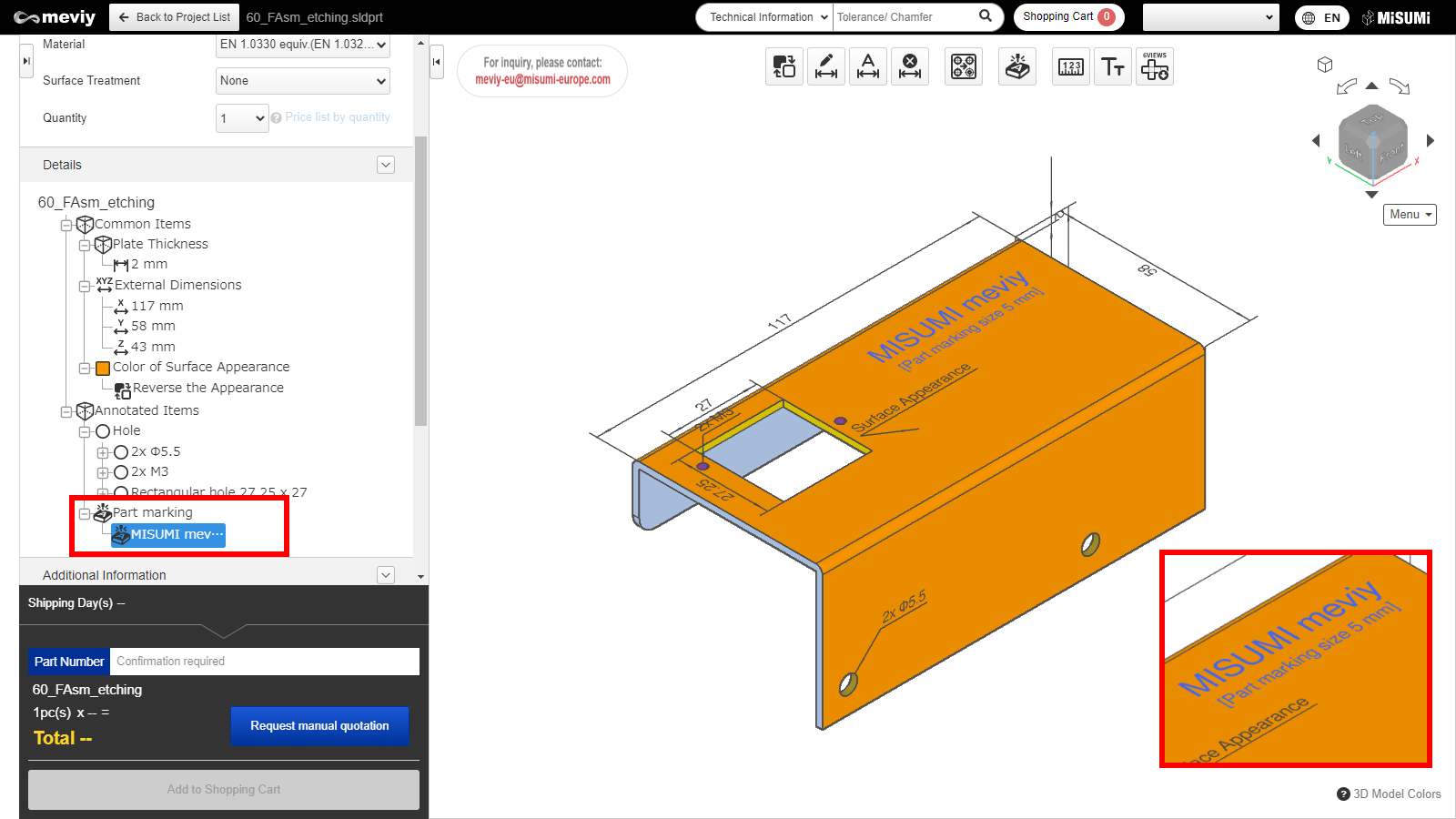
Task: Collapse Color of Surface Appearance node
Action: [x=85, y=368]
